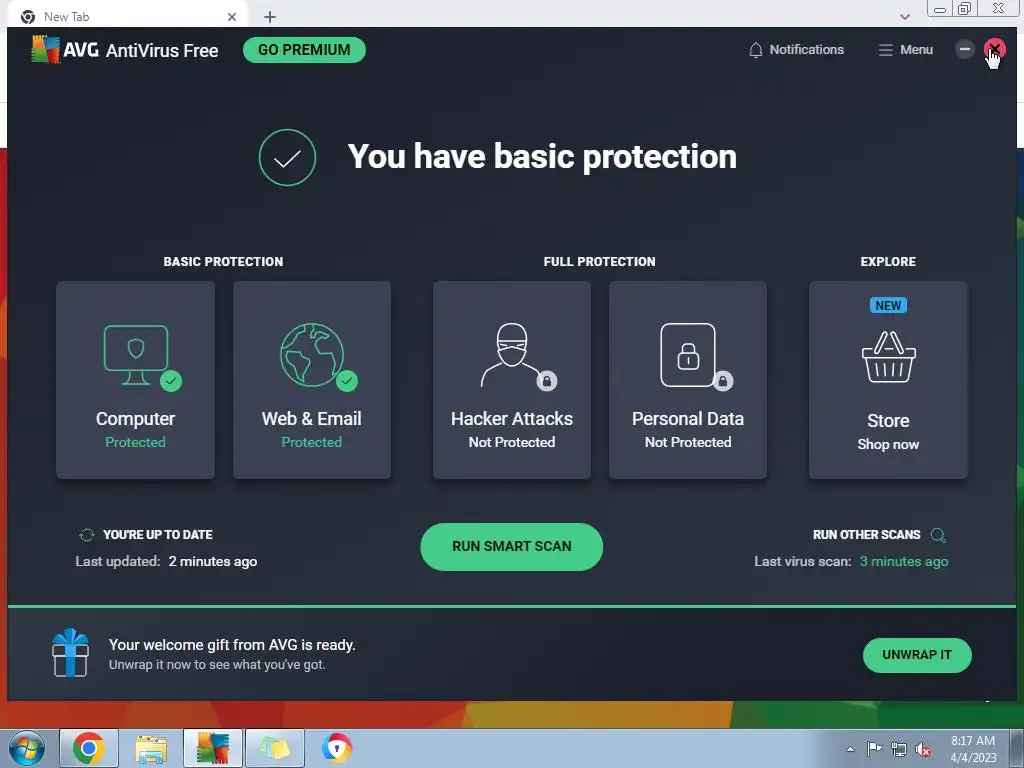Click the GO PREMIUM button
The height and width of the screenshot is (768, 1024).
pos(304,50)
